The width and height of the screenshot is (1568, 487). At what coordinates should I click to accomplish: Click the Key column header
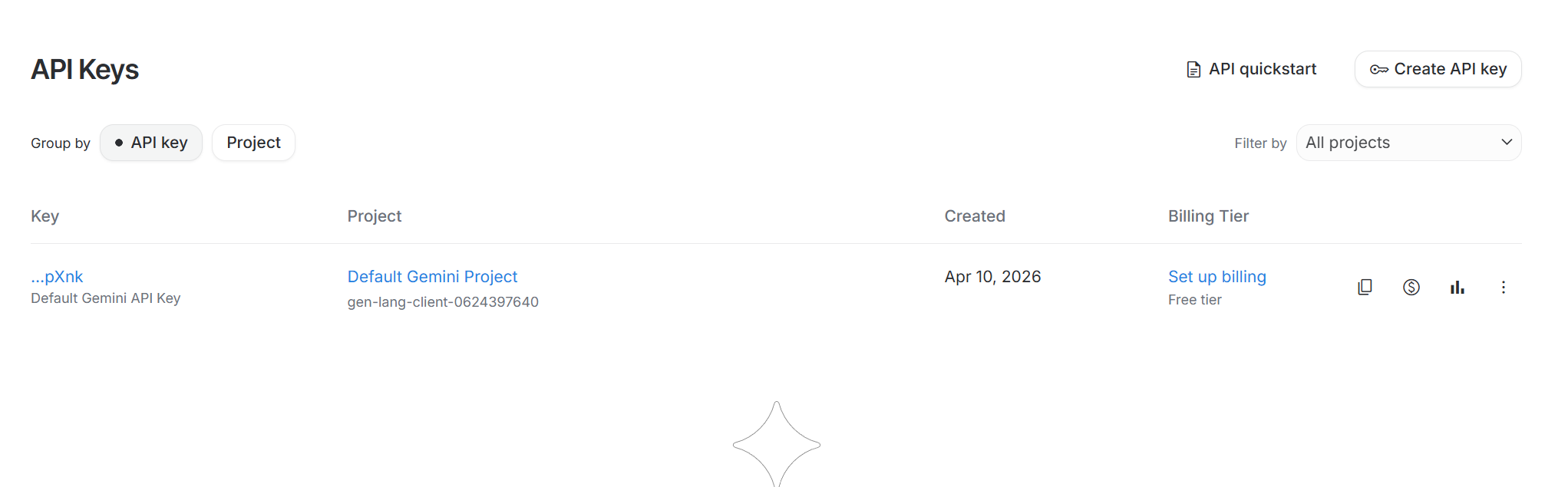point(45,216)
